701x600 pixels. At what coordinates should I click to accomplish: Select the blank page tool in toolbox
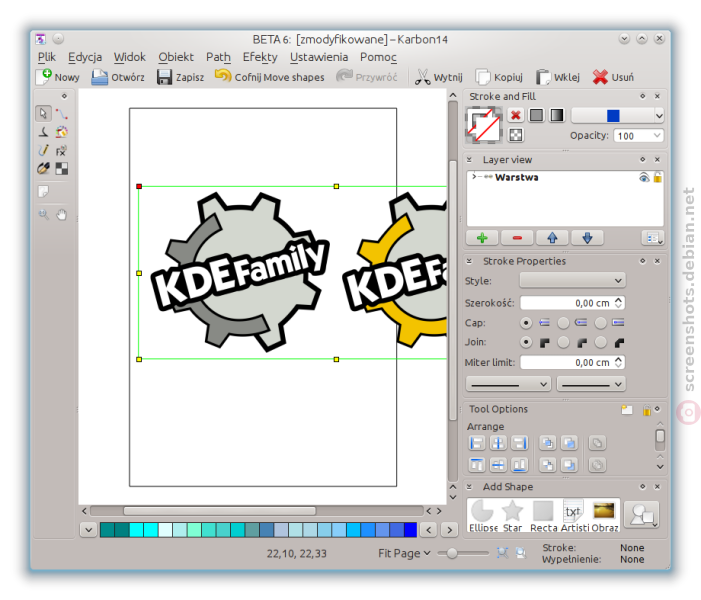pos(43,192)
